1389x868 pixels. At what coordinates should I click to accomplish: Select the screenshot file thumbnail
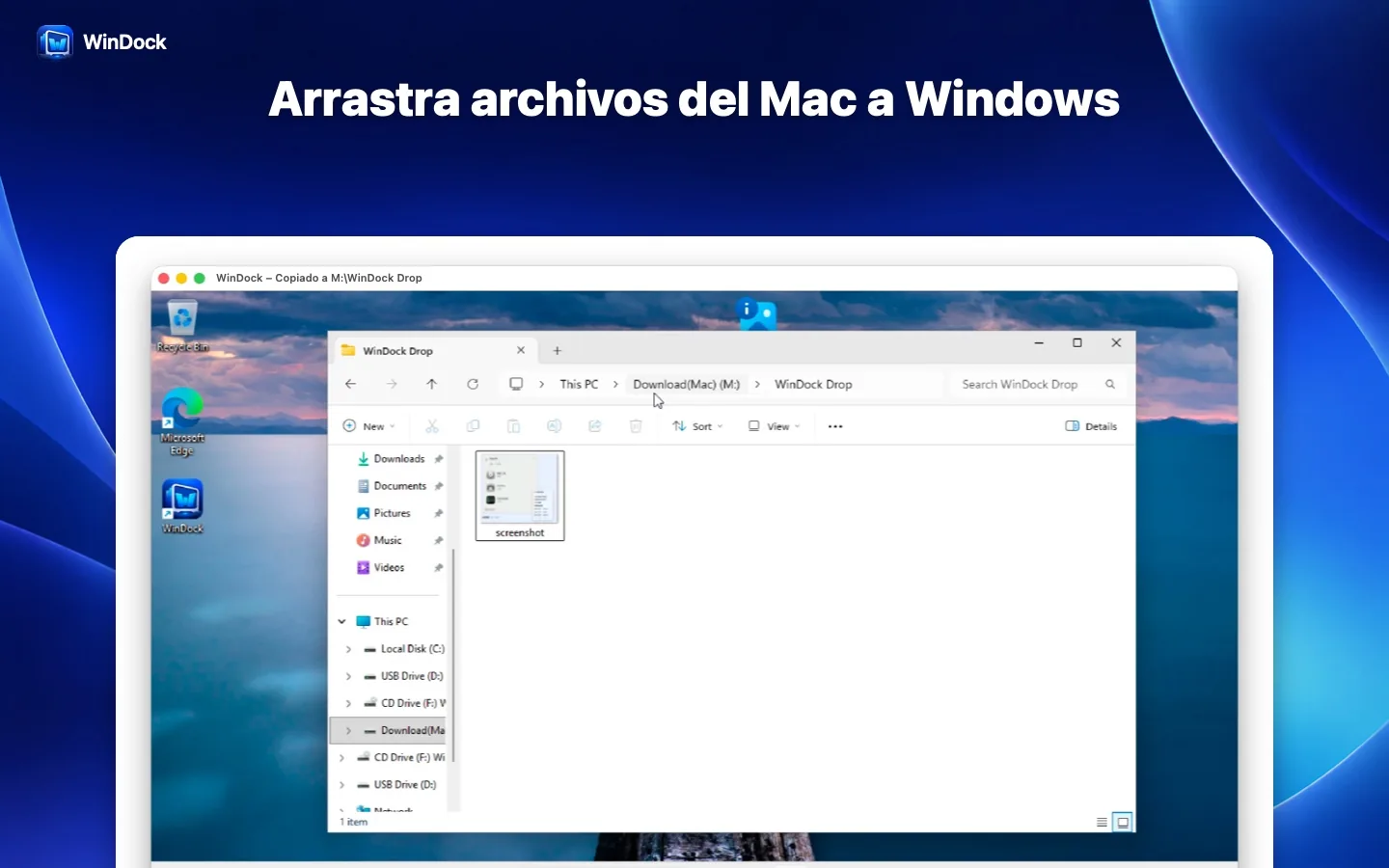click(520, 496)
